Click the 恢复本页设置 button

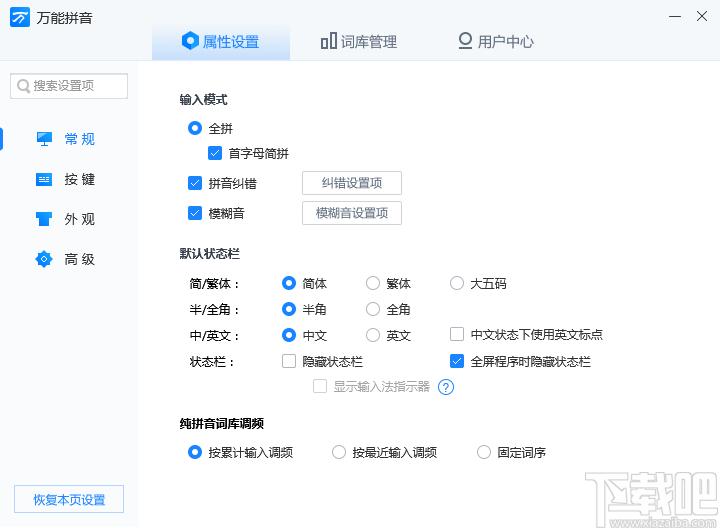(x=69, y=499)
